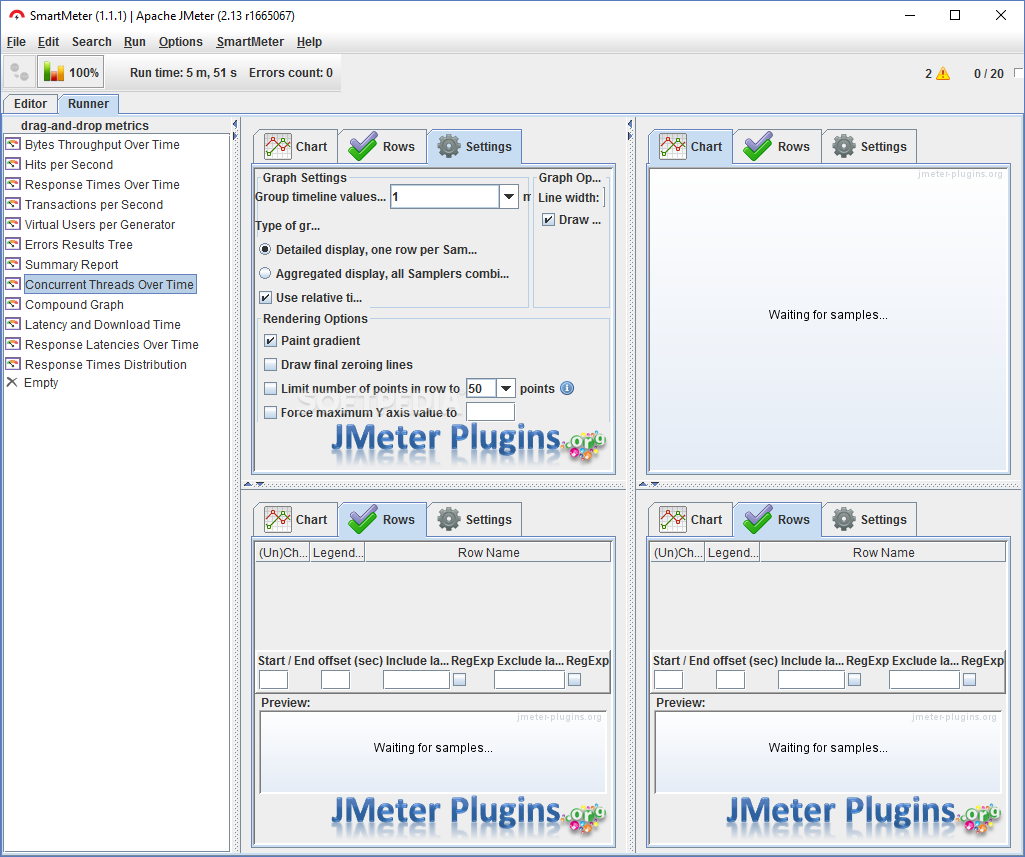
Task: Select Detailed display, one row per Sampler
Action: (265, 250)
